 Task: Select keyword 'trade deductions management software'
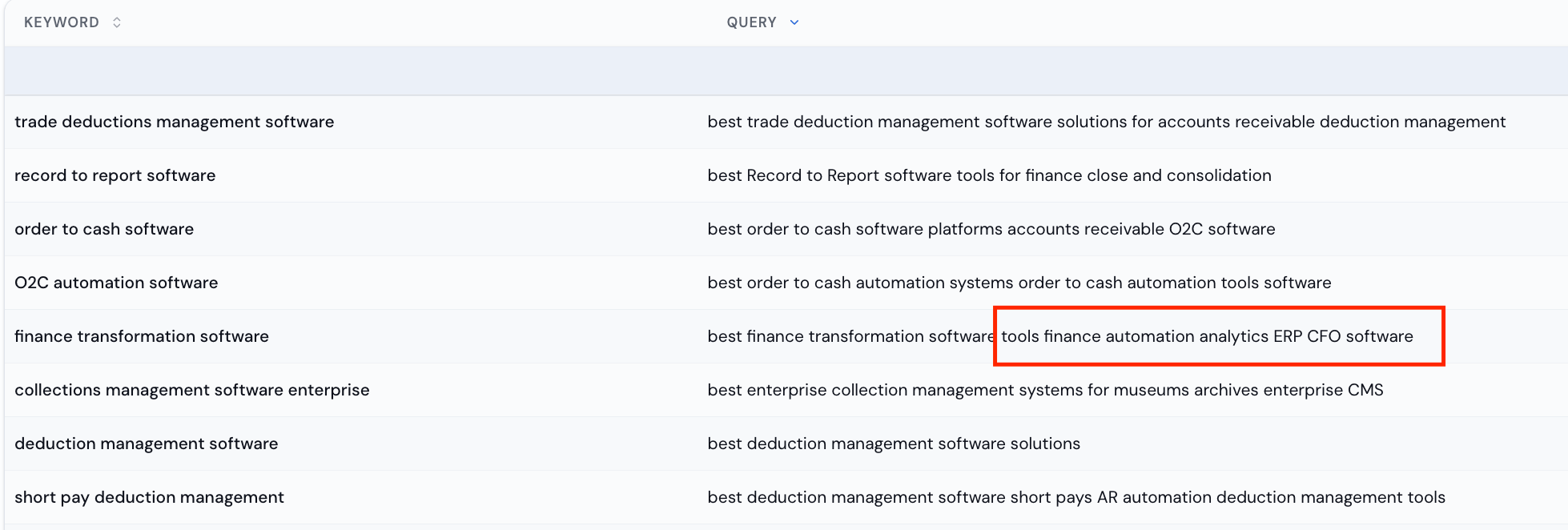coord(175,122)
